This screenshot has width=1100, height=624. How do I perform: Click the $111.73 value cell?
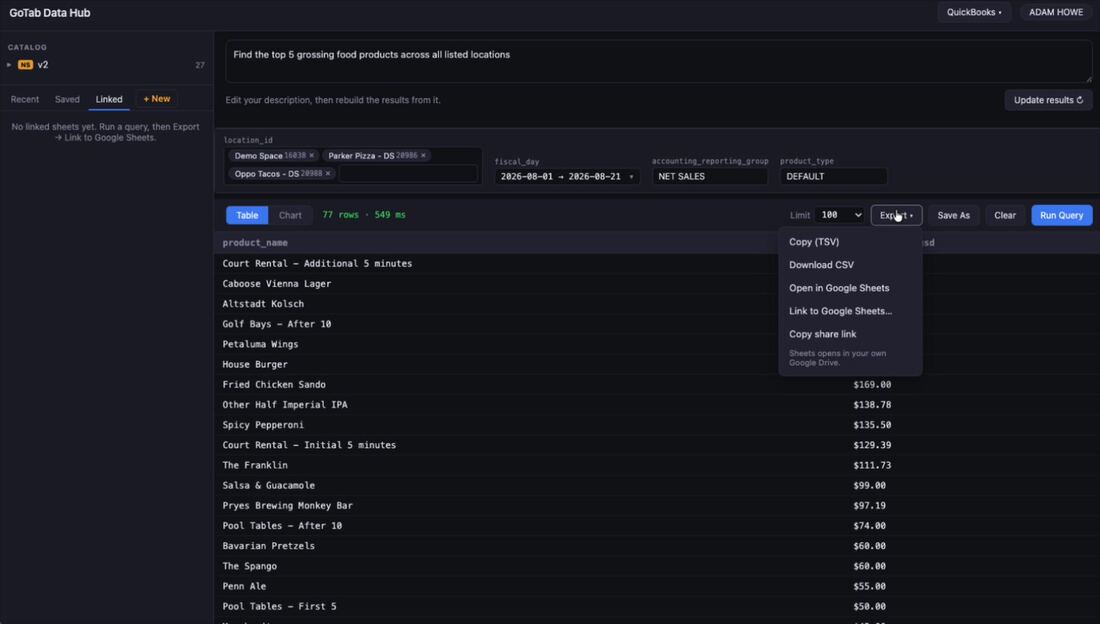(872, 465)
